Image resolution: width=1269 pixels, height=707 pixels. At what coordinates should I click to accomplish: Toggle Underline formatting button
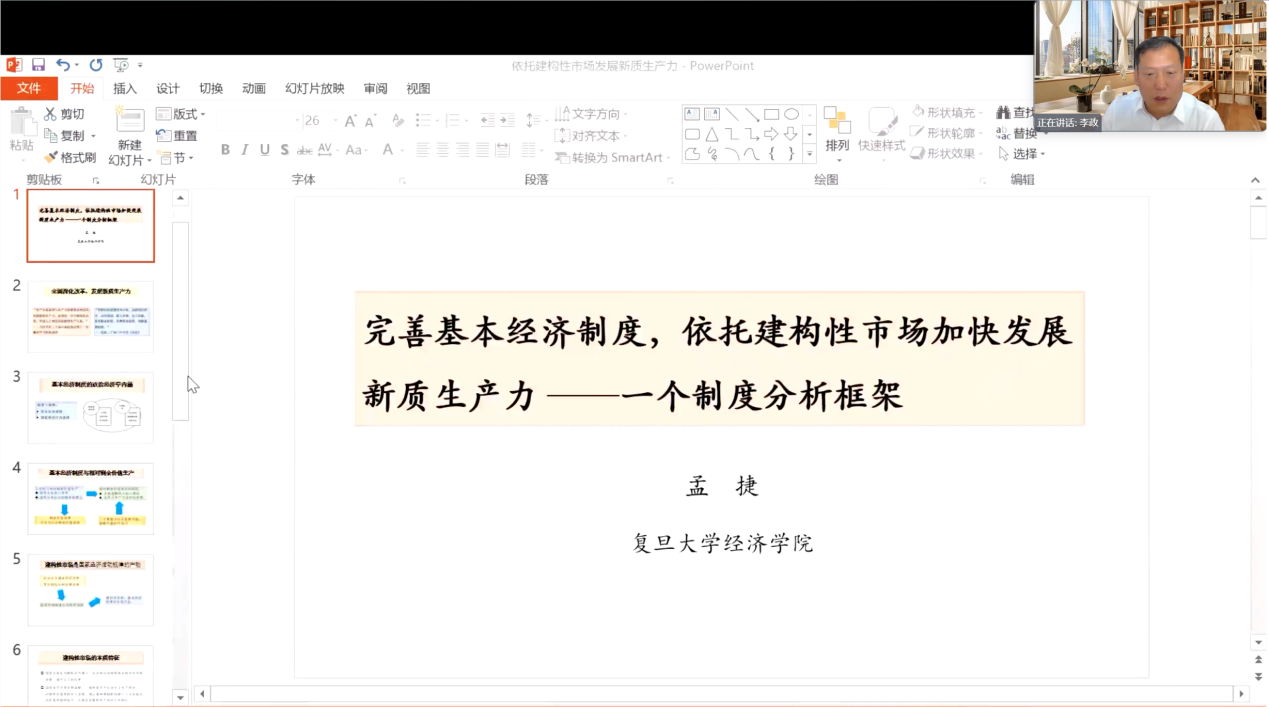[265, 150]
